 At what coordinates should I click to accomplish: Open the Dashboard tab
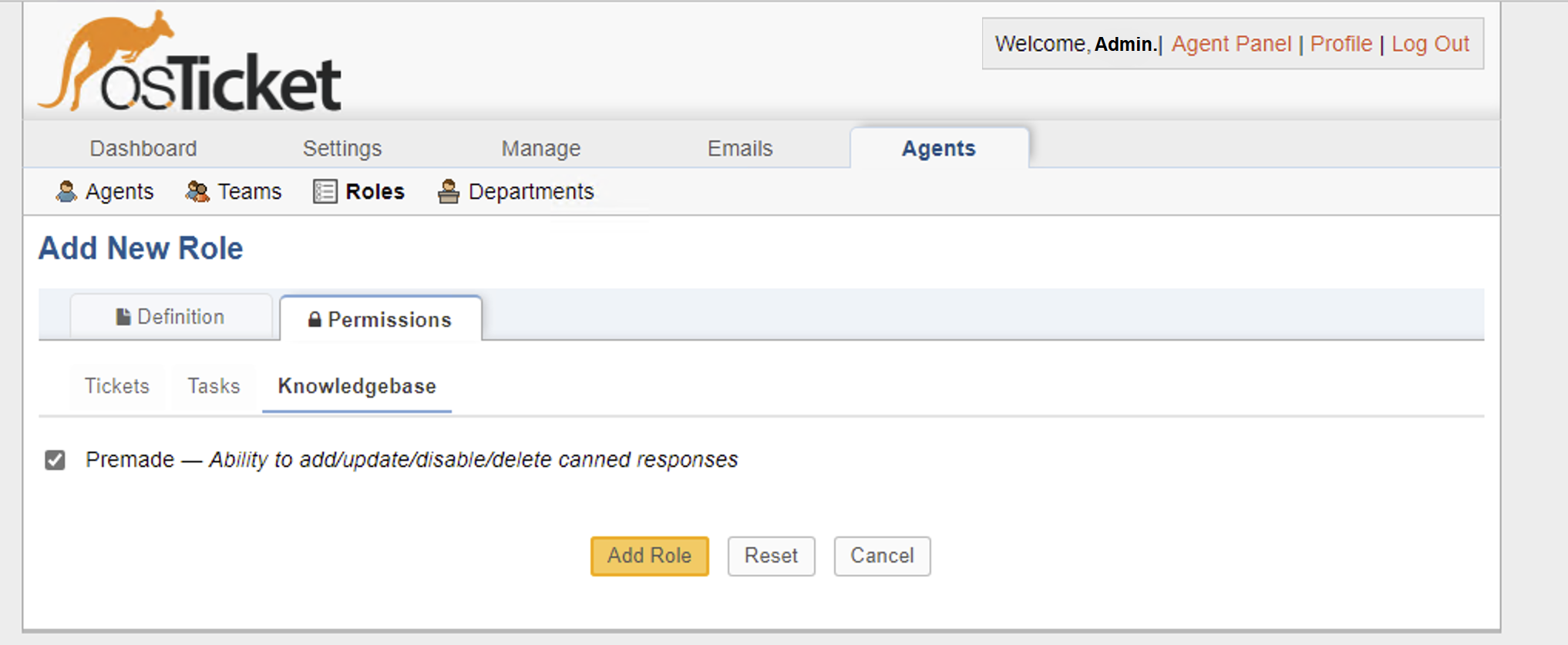[x=143, y=148]
